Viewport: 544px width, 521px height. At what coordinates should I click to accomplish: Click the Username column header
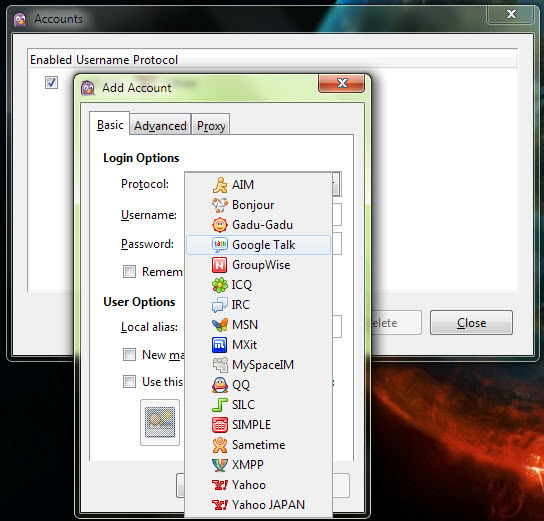[x=103, y=60]
